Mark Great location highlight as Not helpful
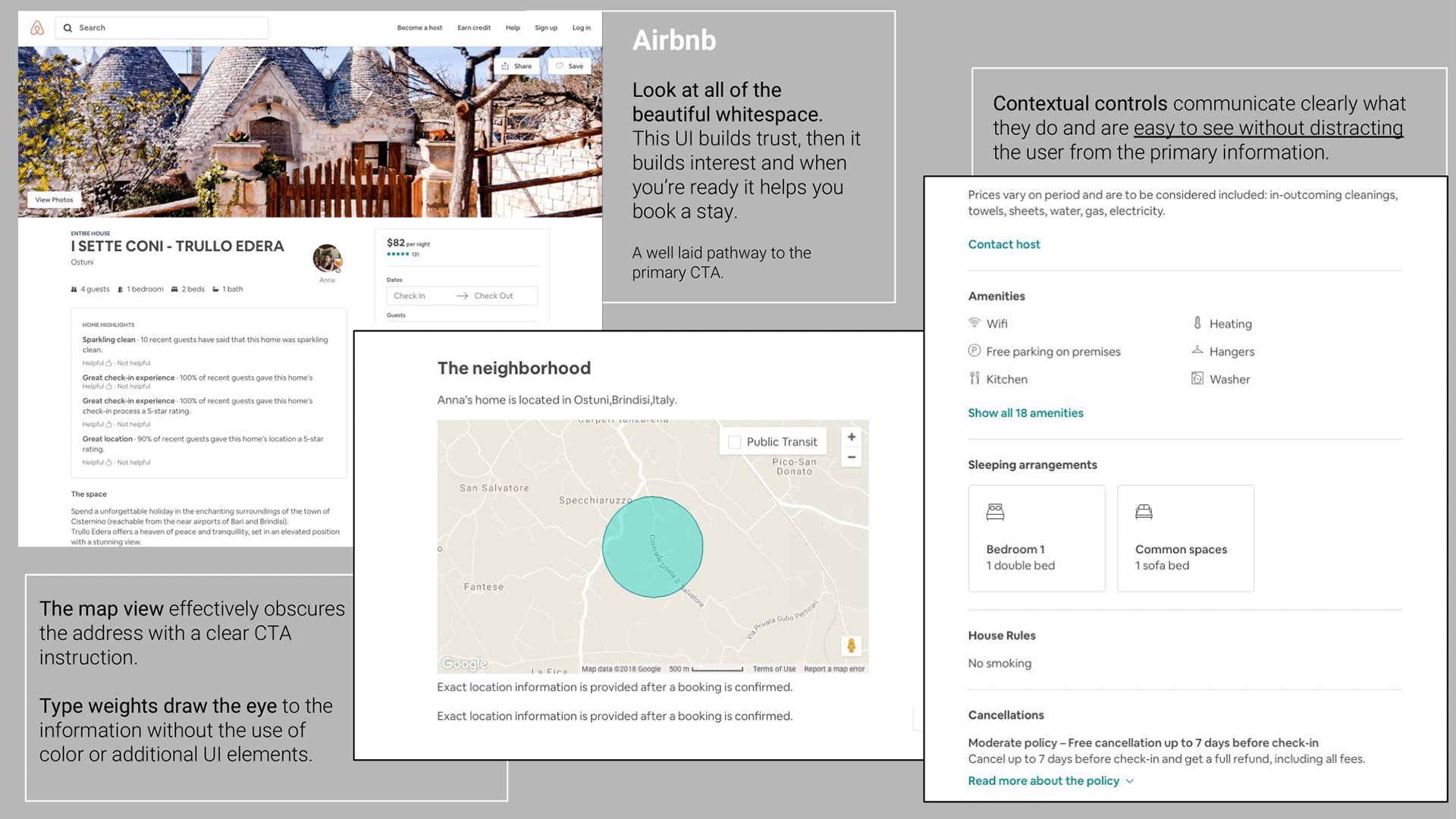The image size is (1456, 819). pos(133,463)
